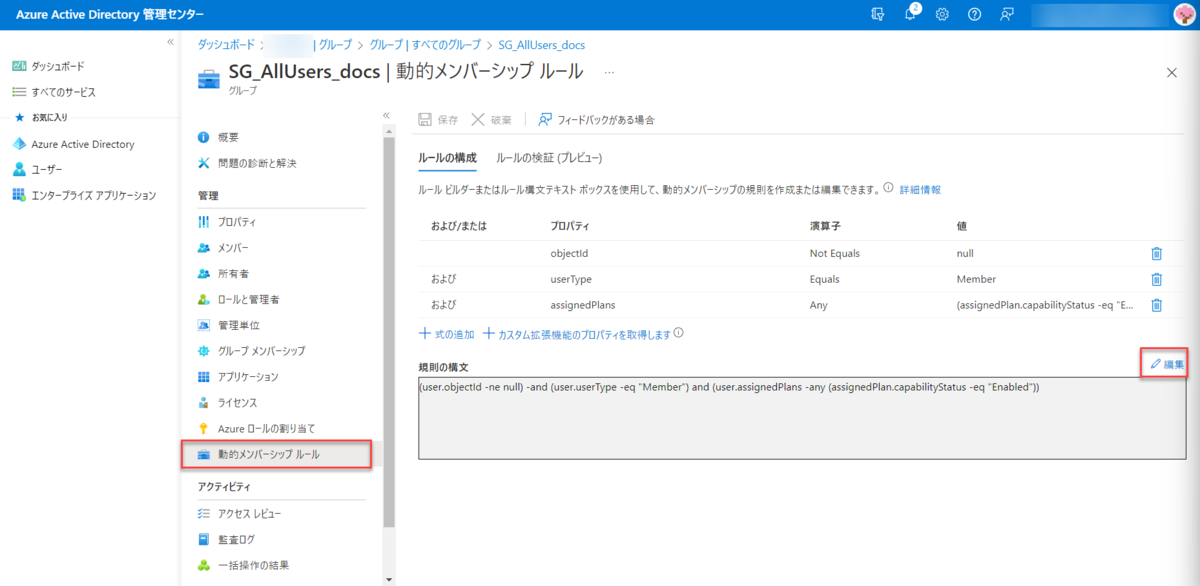Screen dimensions: 1200x586
Task: Click グループ | すべてのグループ breadcrumb
Action: [427, 44]
